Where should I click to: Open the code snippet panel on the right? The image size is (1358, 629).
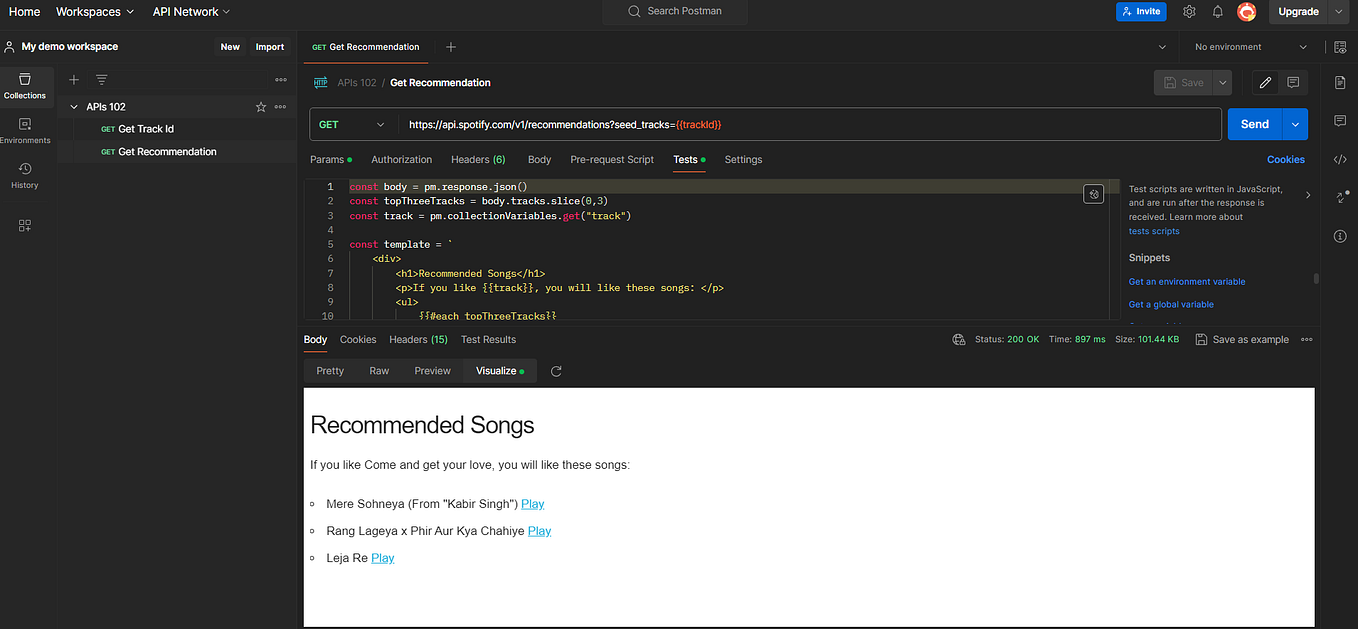pos(1340,159)
